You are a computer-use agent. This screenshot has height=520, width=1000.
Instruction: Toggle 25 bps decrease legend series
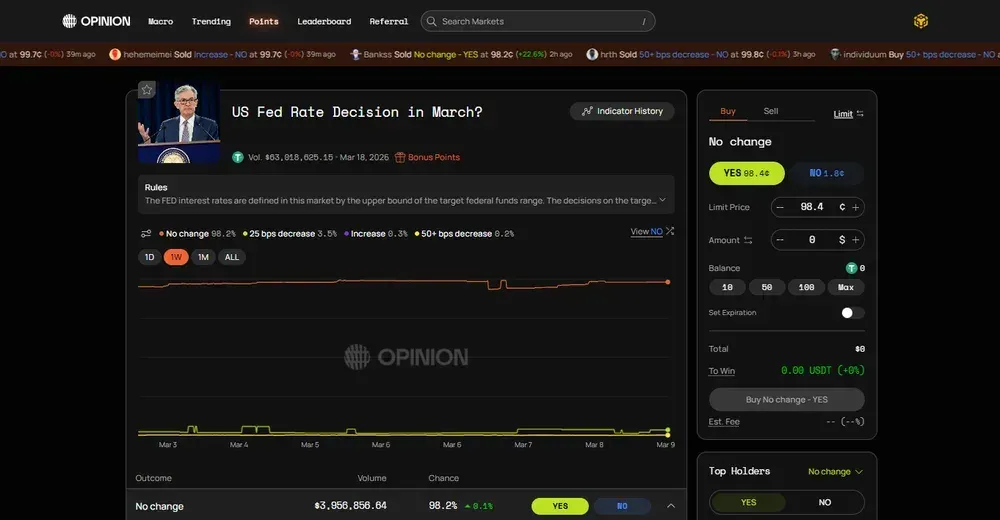click(290, 234)
